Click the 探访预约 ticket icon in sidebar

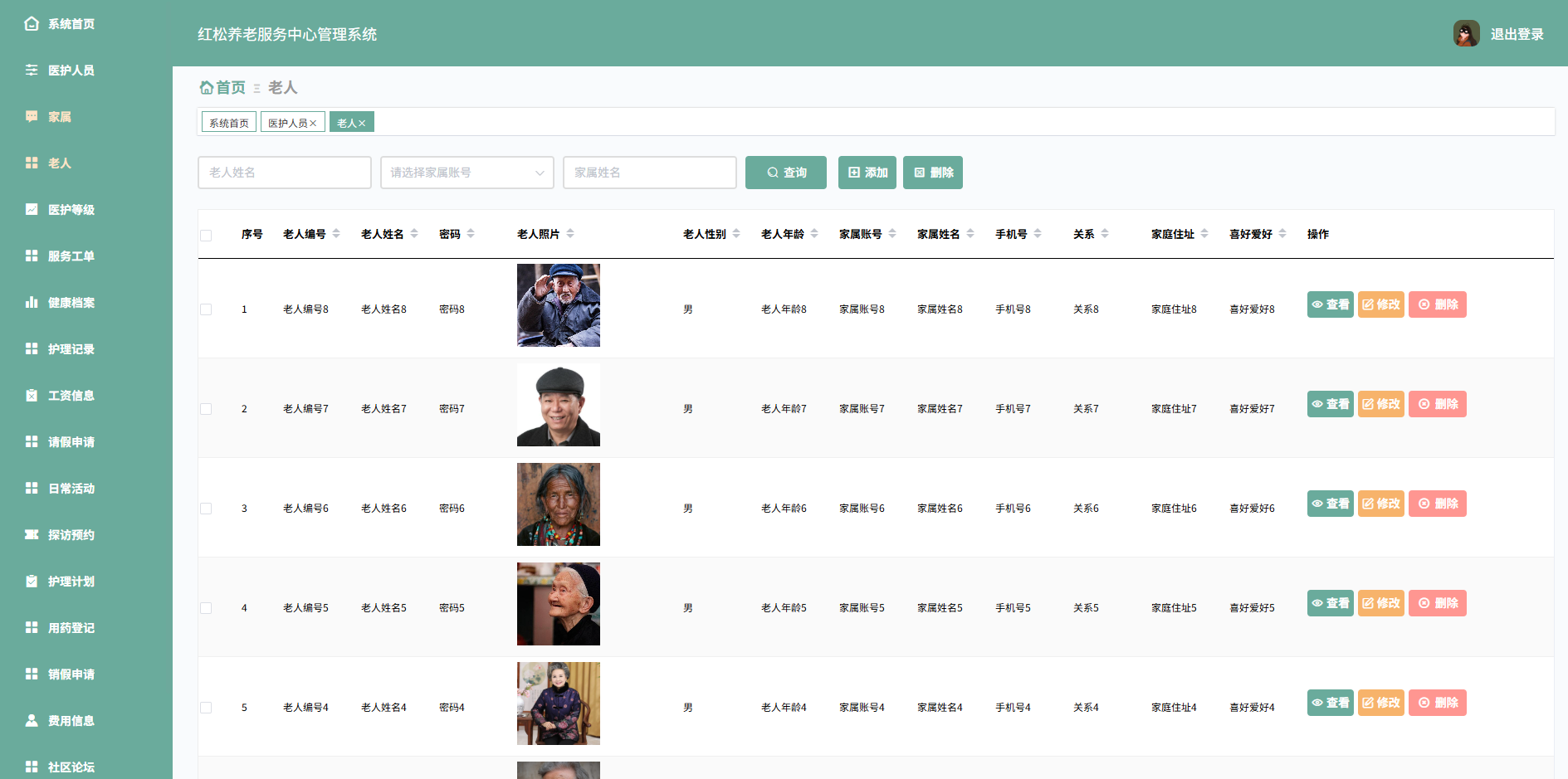32,534
